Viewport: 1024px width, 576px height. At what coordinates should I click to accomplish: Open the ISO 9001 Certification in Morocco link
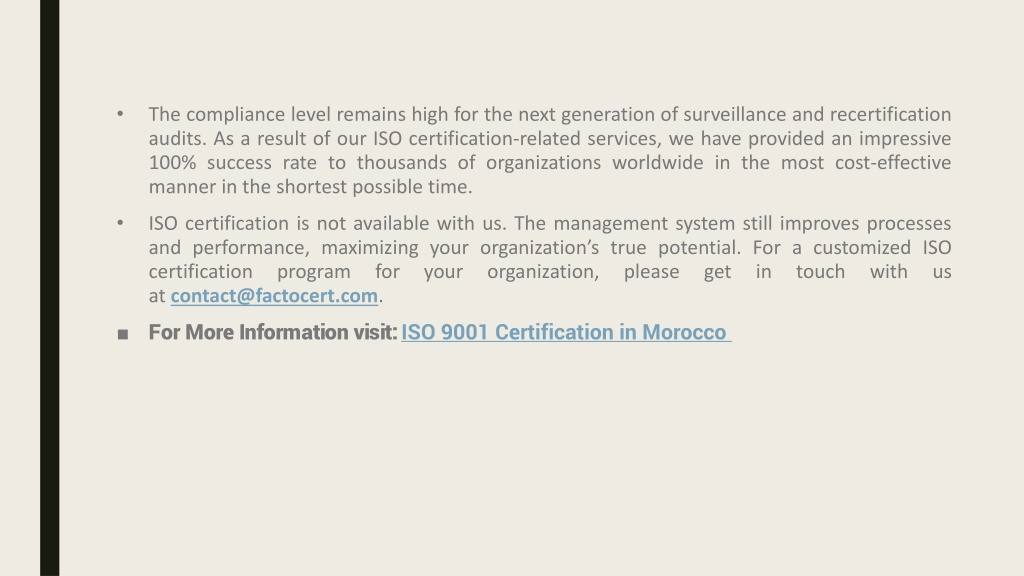[x=566, y=332]
